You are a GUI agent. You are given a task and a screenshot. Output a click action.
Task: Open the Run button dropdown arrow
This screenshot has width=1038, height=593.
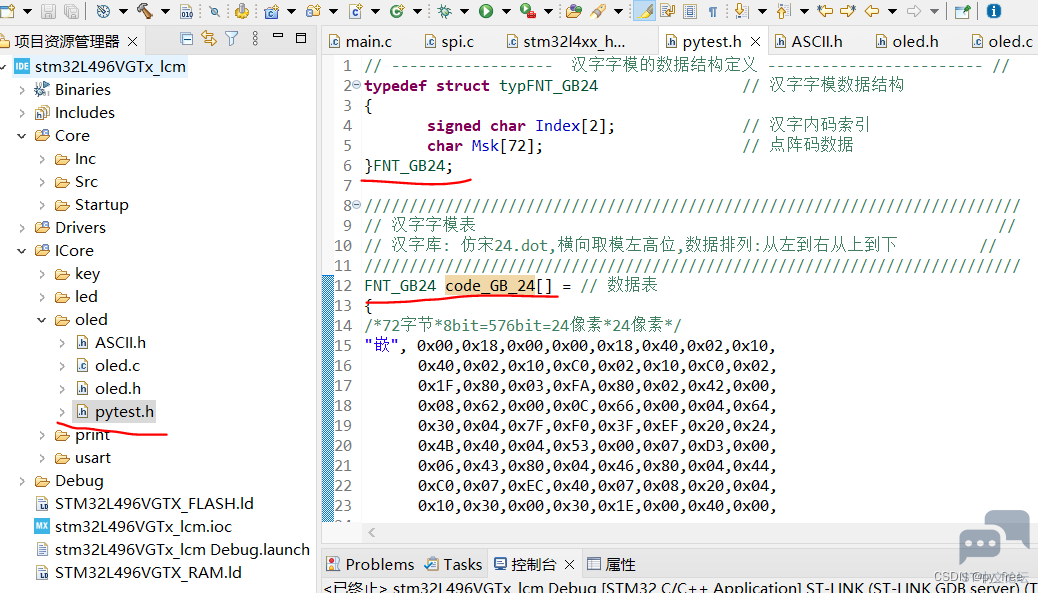tap(506, 11)
